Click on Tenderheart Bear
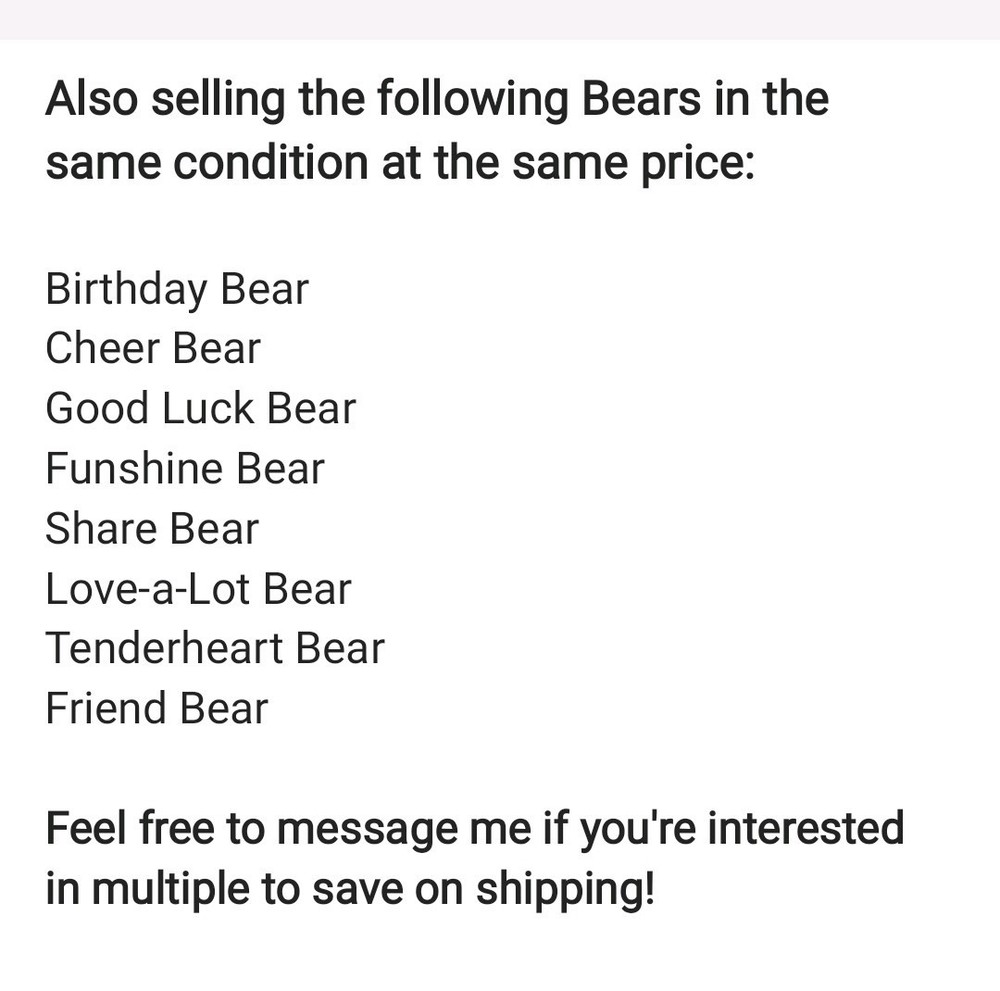The image size is (1000, 991). (x=215, y=649)
